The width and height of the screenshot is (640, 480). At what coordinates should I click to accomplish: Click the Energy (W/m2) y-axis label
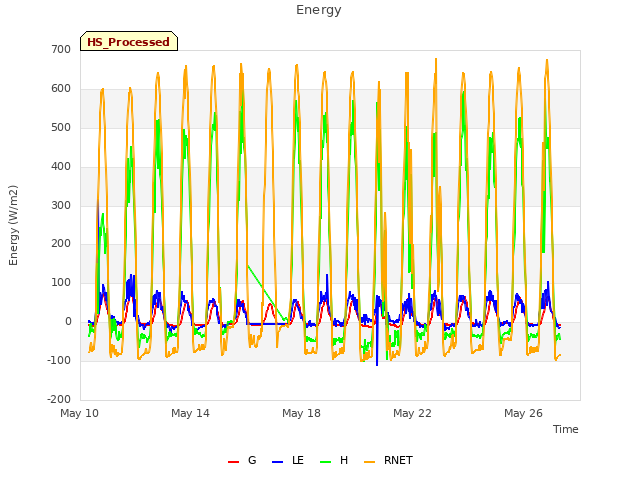click(x=13, y=225)
